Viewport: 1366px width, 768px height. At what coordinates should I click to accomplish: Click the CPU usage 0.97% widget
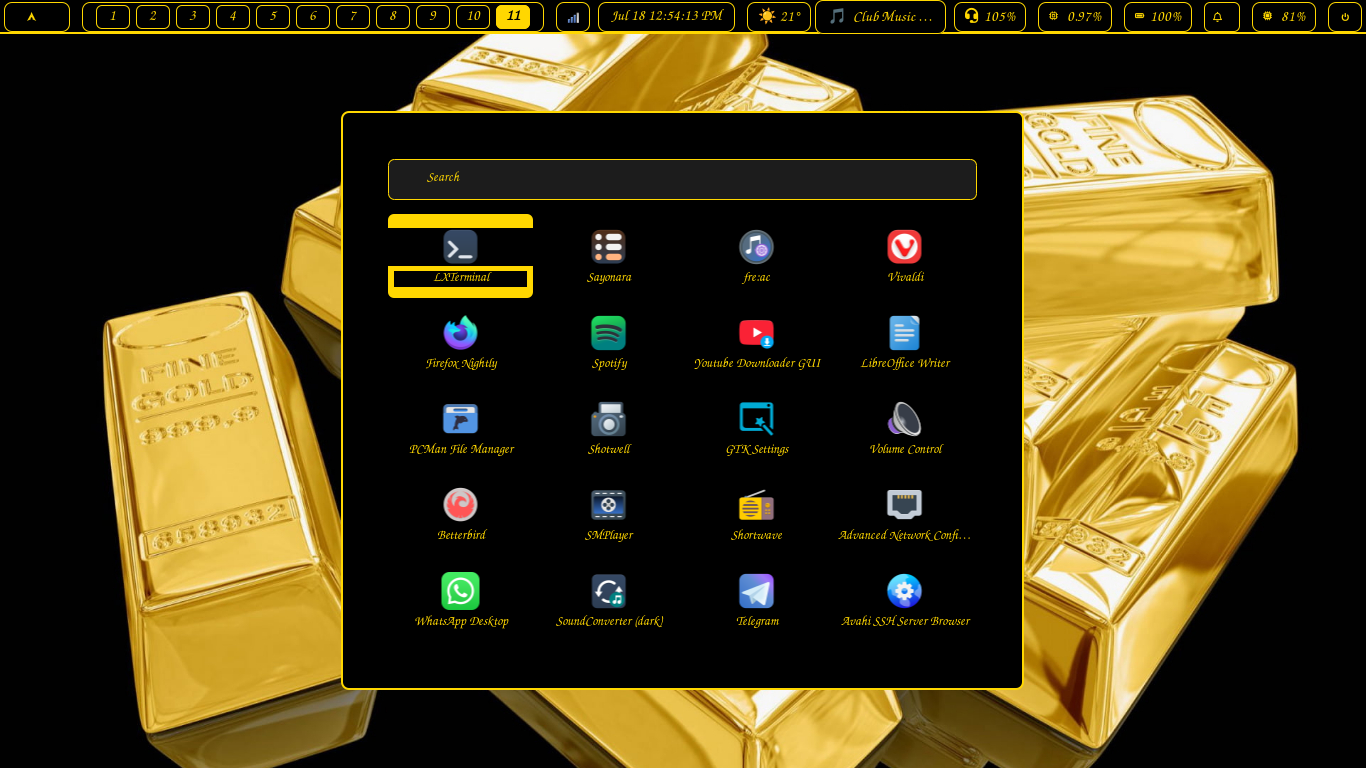(x=1075, y=17)
